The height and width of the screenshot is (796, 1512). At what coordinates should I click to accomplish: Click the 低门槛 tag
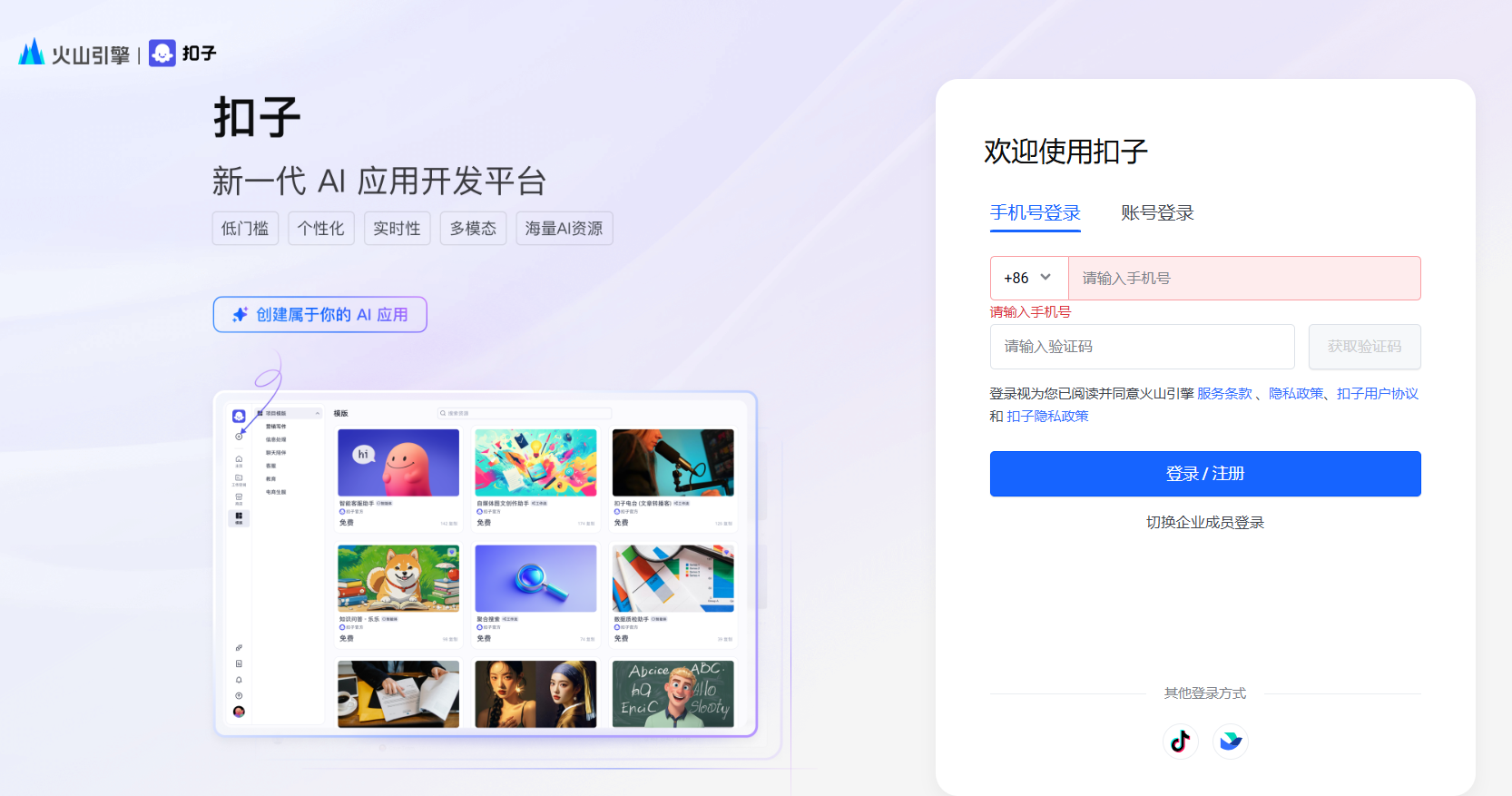[245, 229]
